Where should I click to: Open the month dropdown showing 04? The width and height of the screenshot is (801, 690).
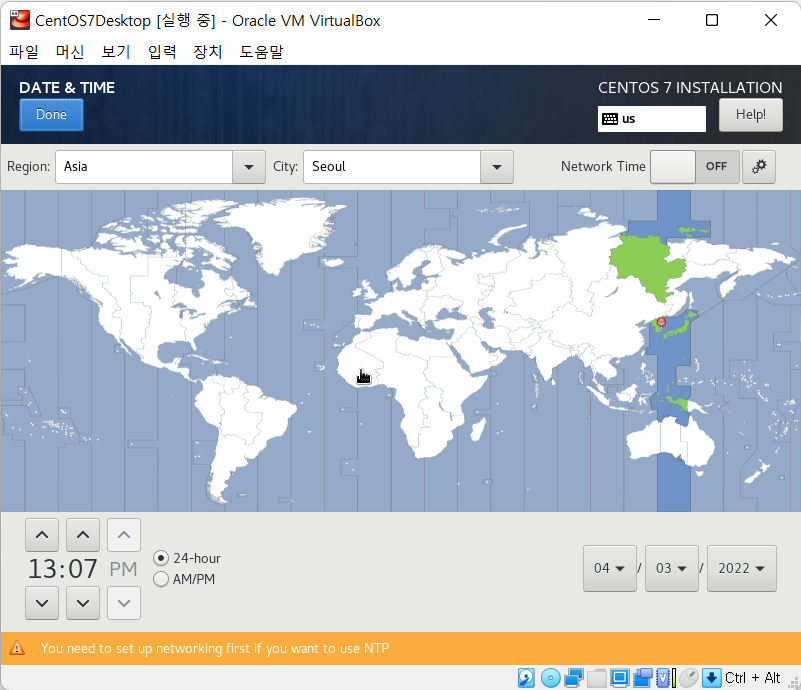[x=610, y=568]
